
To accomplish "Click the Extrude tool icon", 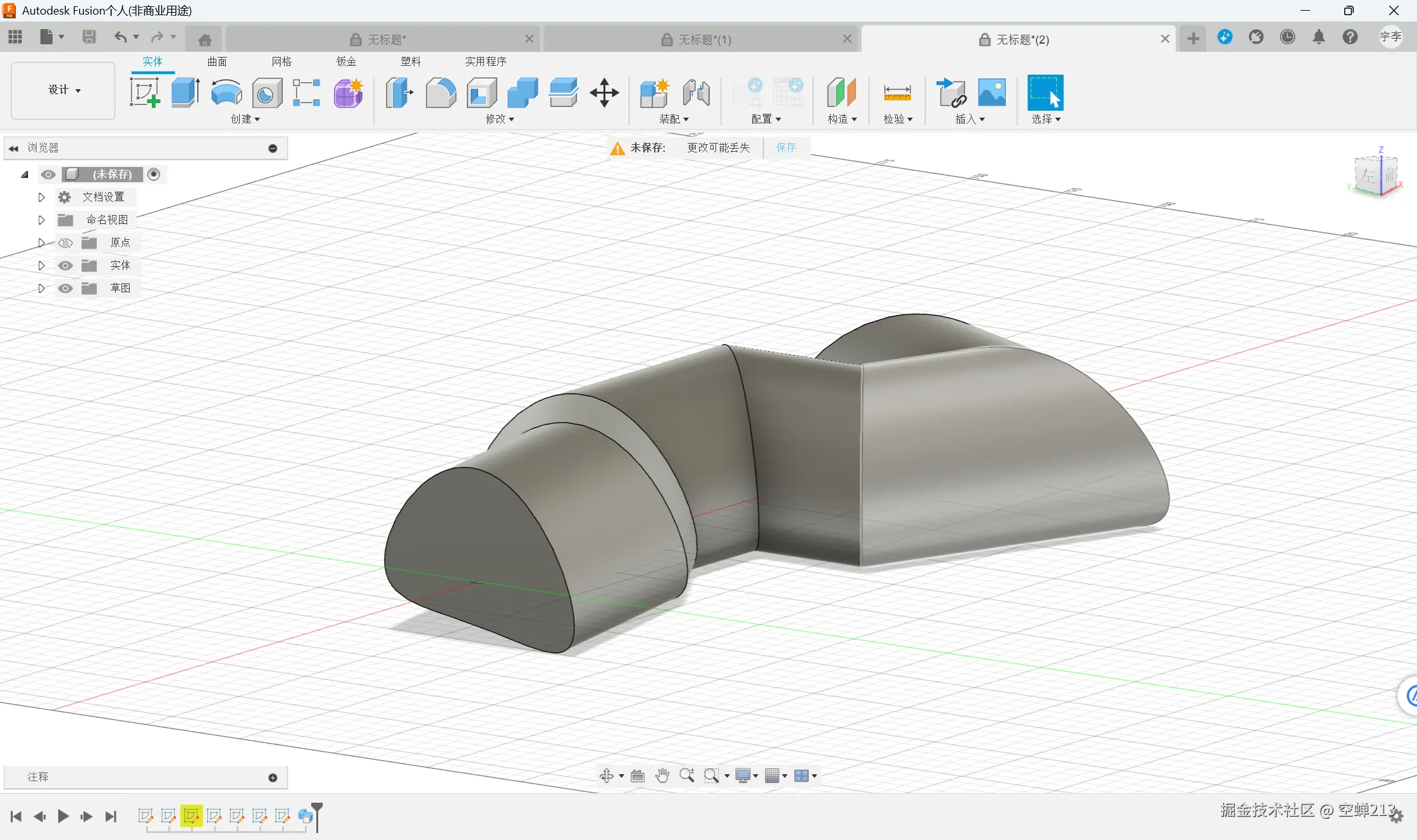I will click(x=186, y=93).
